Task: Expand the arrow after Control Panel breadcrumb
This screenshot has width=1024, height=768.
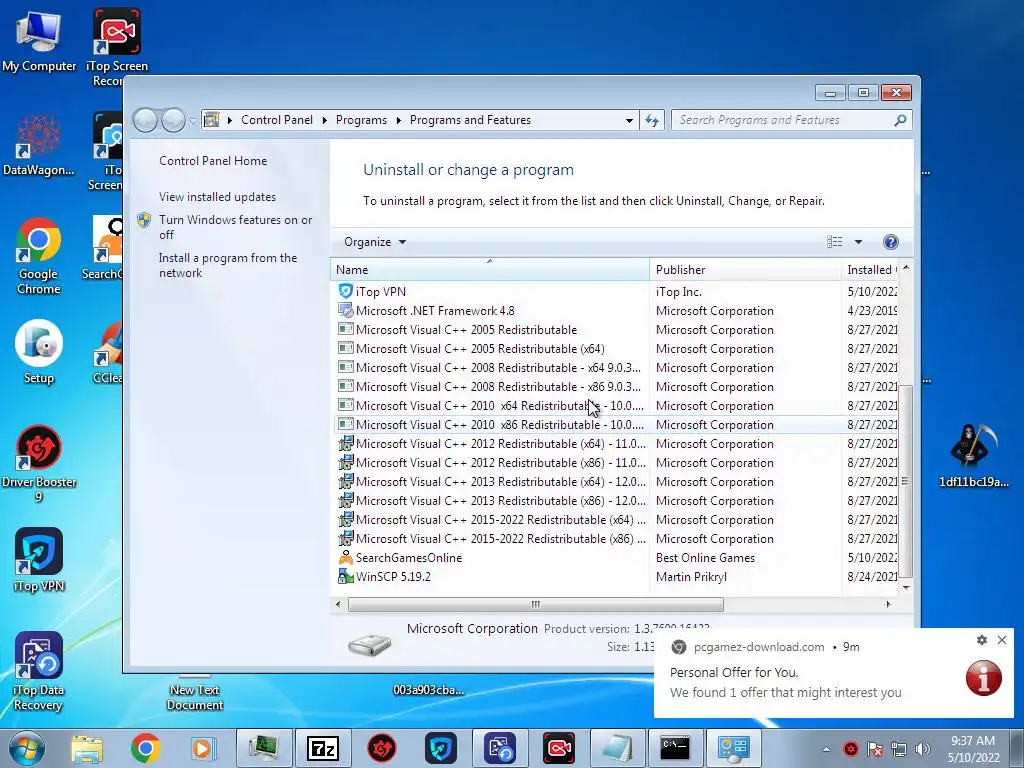Action: coord(325,120)
